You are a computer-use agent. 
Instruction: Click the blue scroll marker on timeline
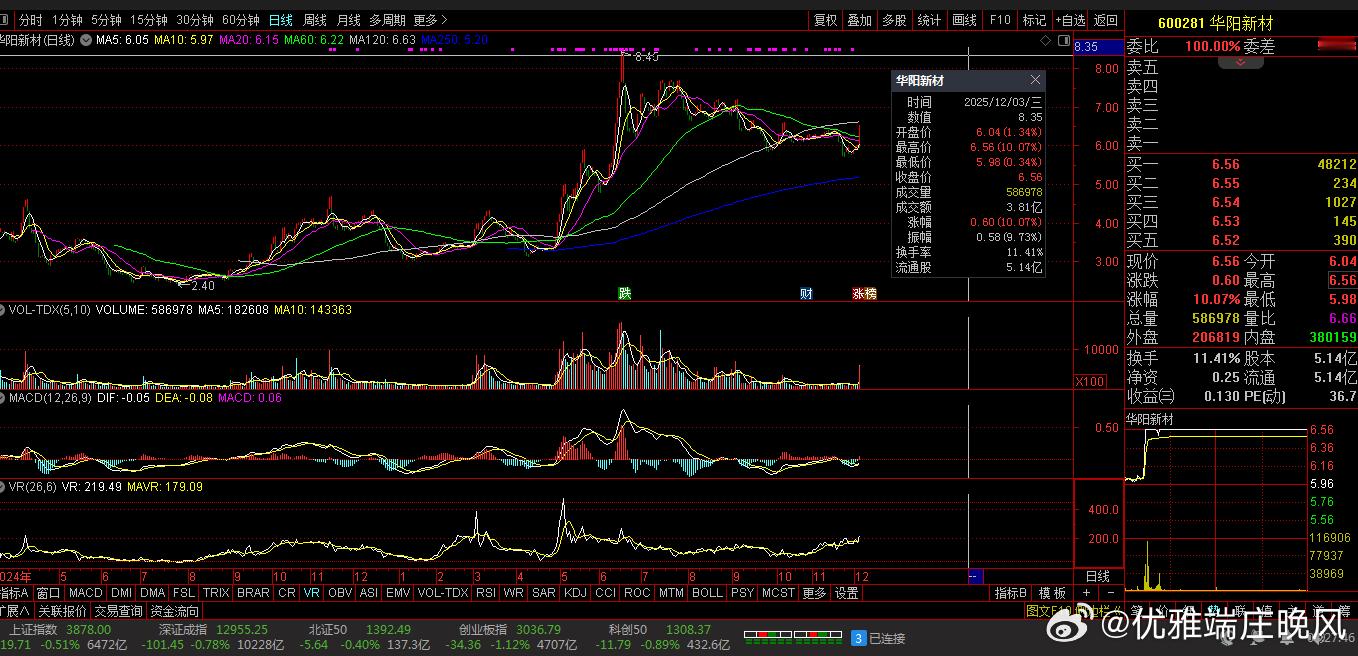pyautogui.click(x=976, y=577)
